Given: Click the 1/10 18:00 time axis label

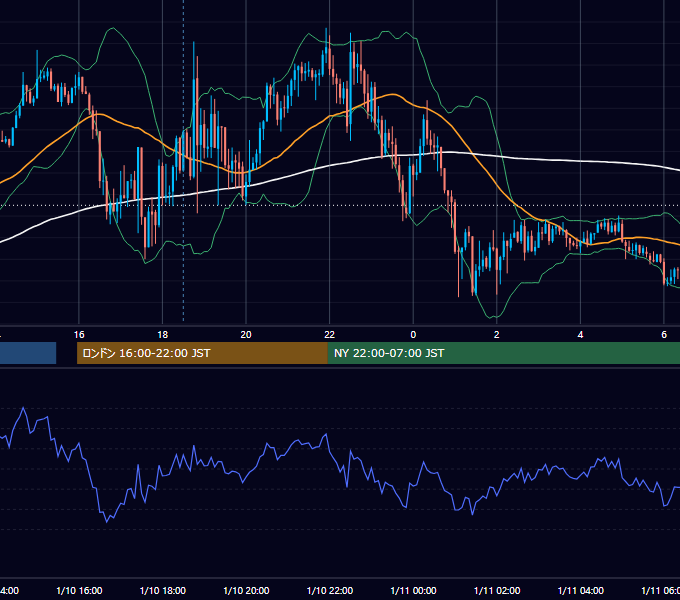Looking at the screenshot, I should point(163,590).
